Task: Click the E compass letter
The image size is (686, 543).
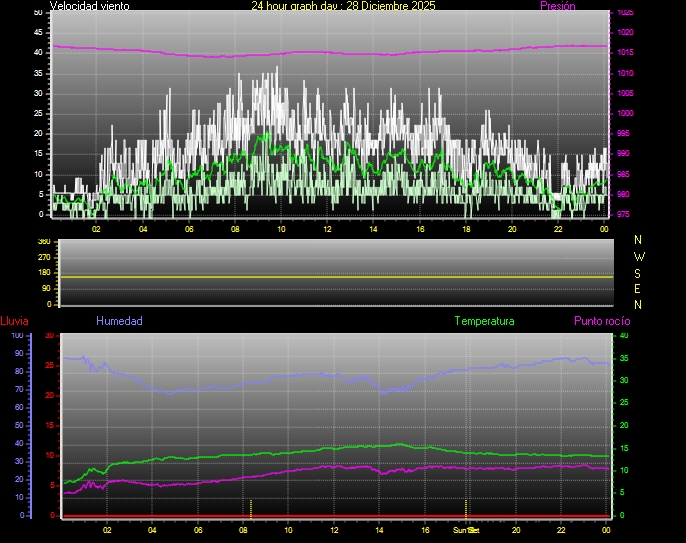Action: pos(639,288)
